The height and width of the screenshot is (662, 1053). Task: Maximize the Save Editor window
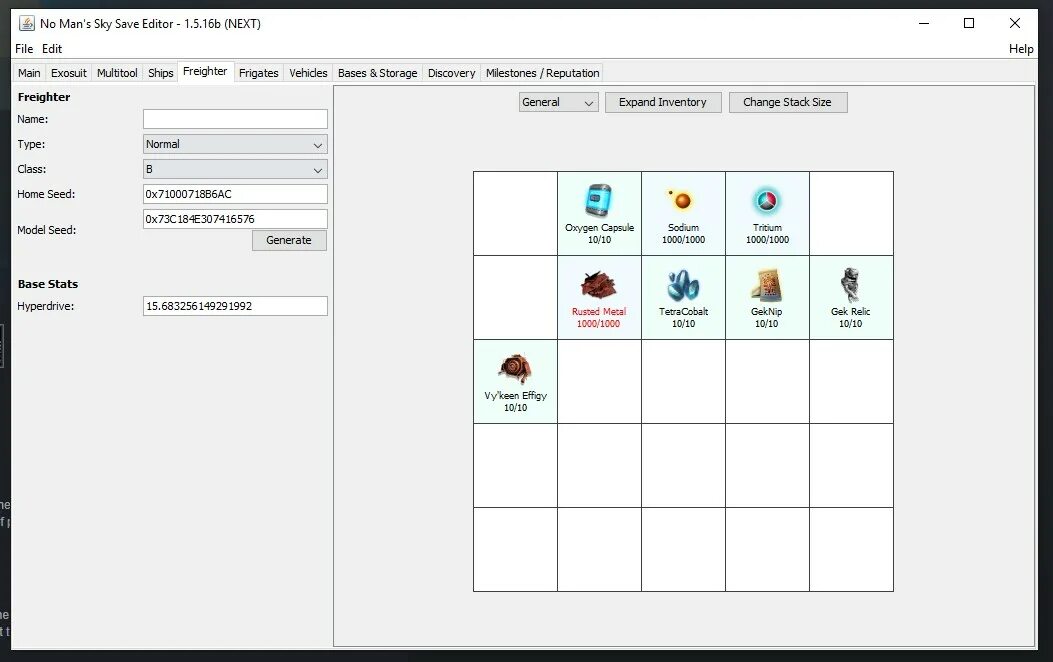(969, 23)
